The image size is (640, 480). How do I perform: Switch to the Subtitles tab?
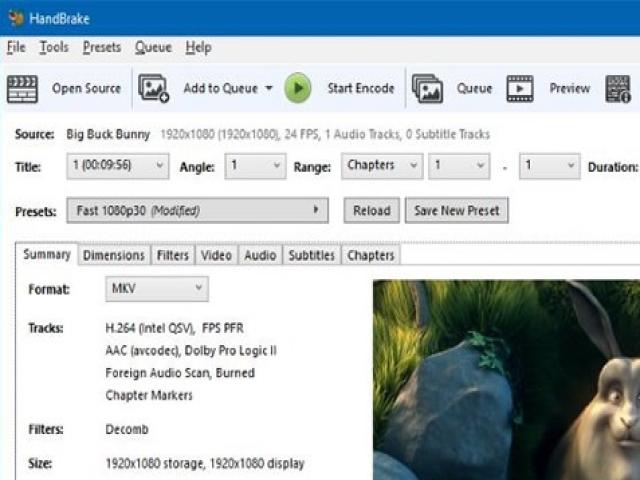pyautogui.click(x=311, y=256)
